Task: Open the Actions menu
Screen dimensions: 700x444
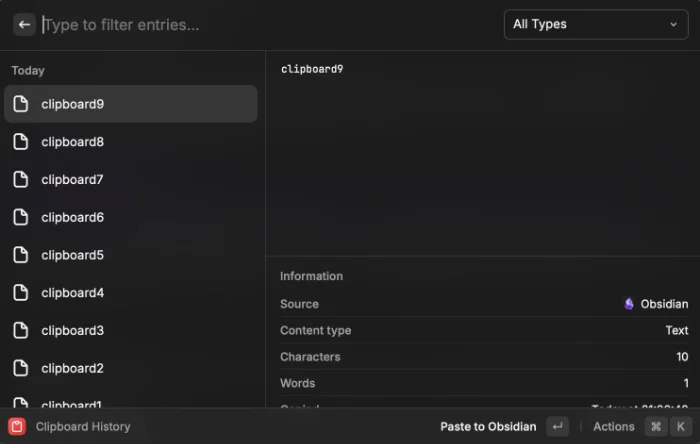Action: click(x=613, y=426)
